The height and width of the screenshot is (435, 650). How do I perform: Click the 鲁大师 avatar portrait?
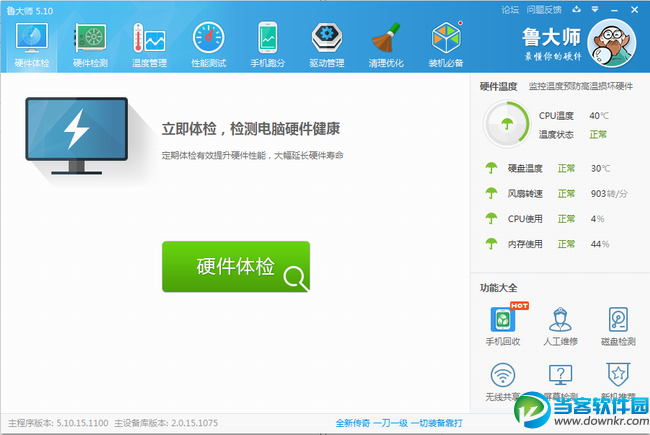tap(612, 43)
